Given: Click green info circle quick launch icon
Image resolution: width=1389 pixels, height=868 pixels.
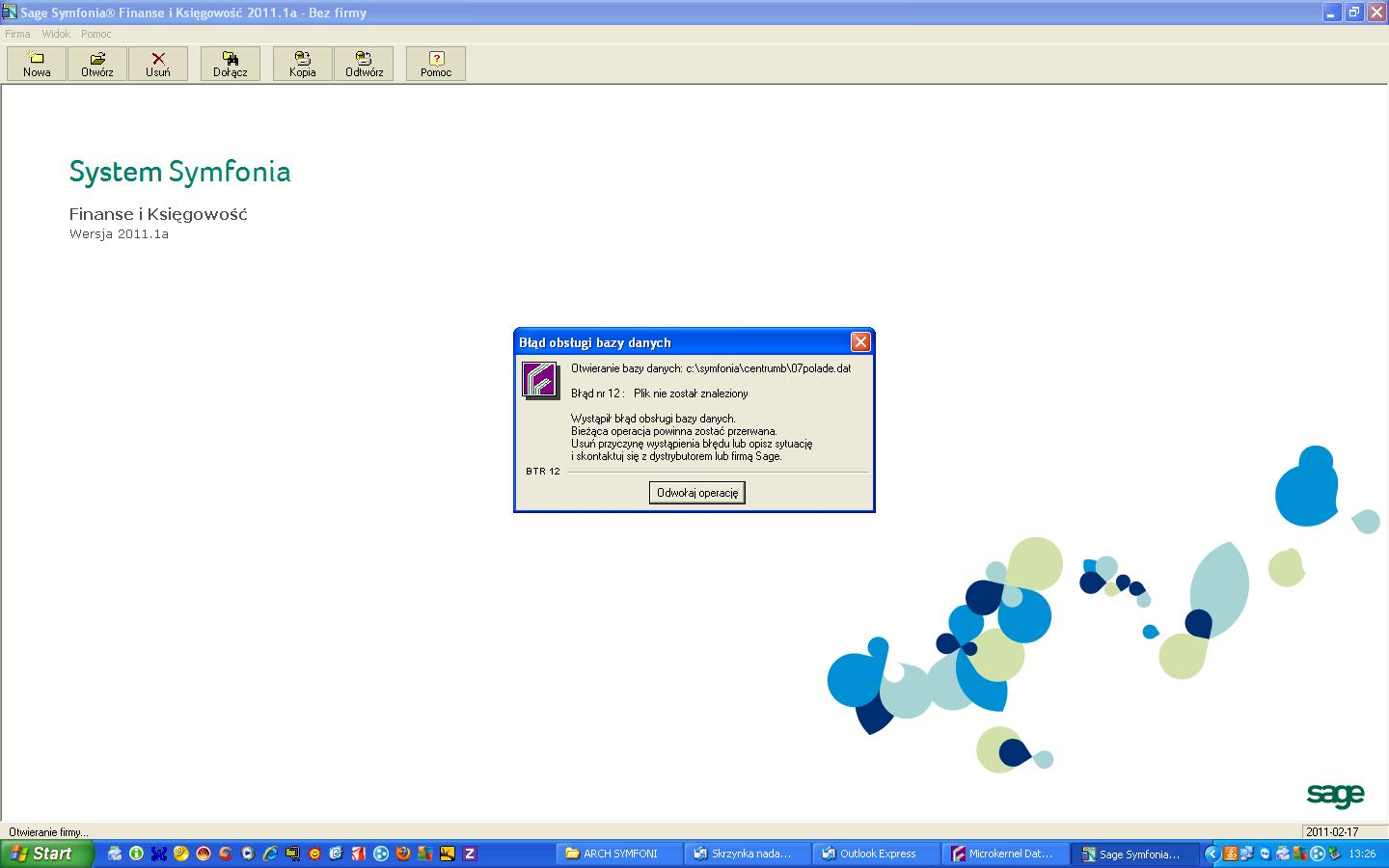Looking at the screenshot, I should [x=136, y=854].
